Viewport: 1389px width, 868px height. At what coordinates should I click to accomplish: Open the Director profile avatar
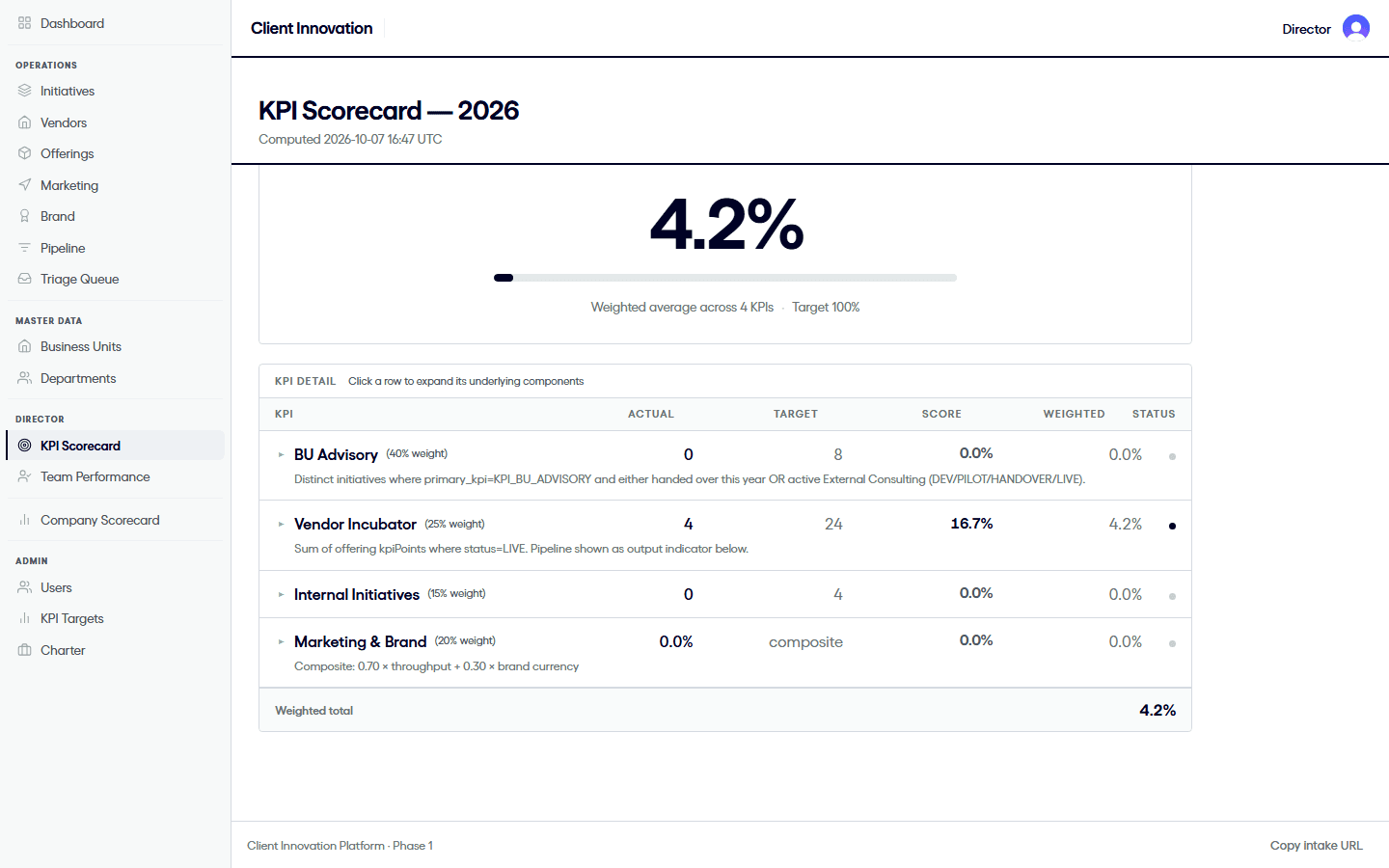tap(1356, 29)
